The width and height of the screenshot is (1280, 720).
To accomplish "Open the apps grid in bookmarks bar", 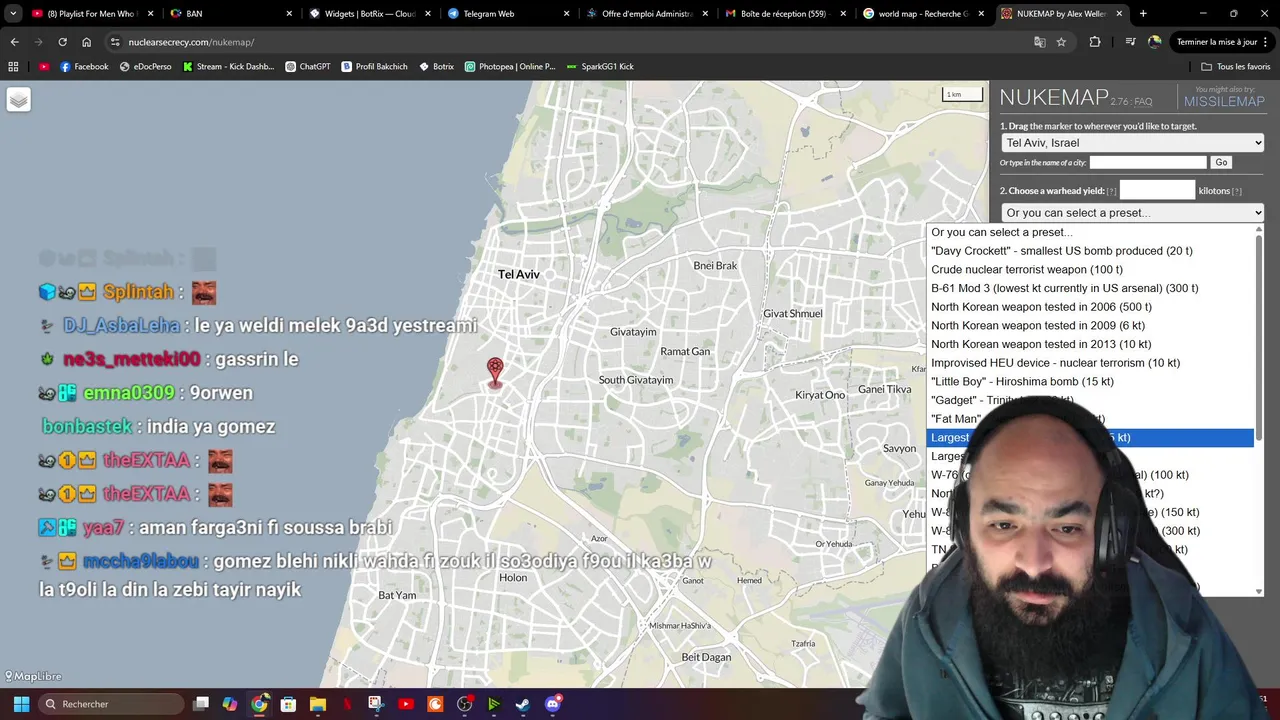I will (x=13, y=66).
